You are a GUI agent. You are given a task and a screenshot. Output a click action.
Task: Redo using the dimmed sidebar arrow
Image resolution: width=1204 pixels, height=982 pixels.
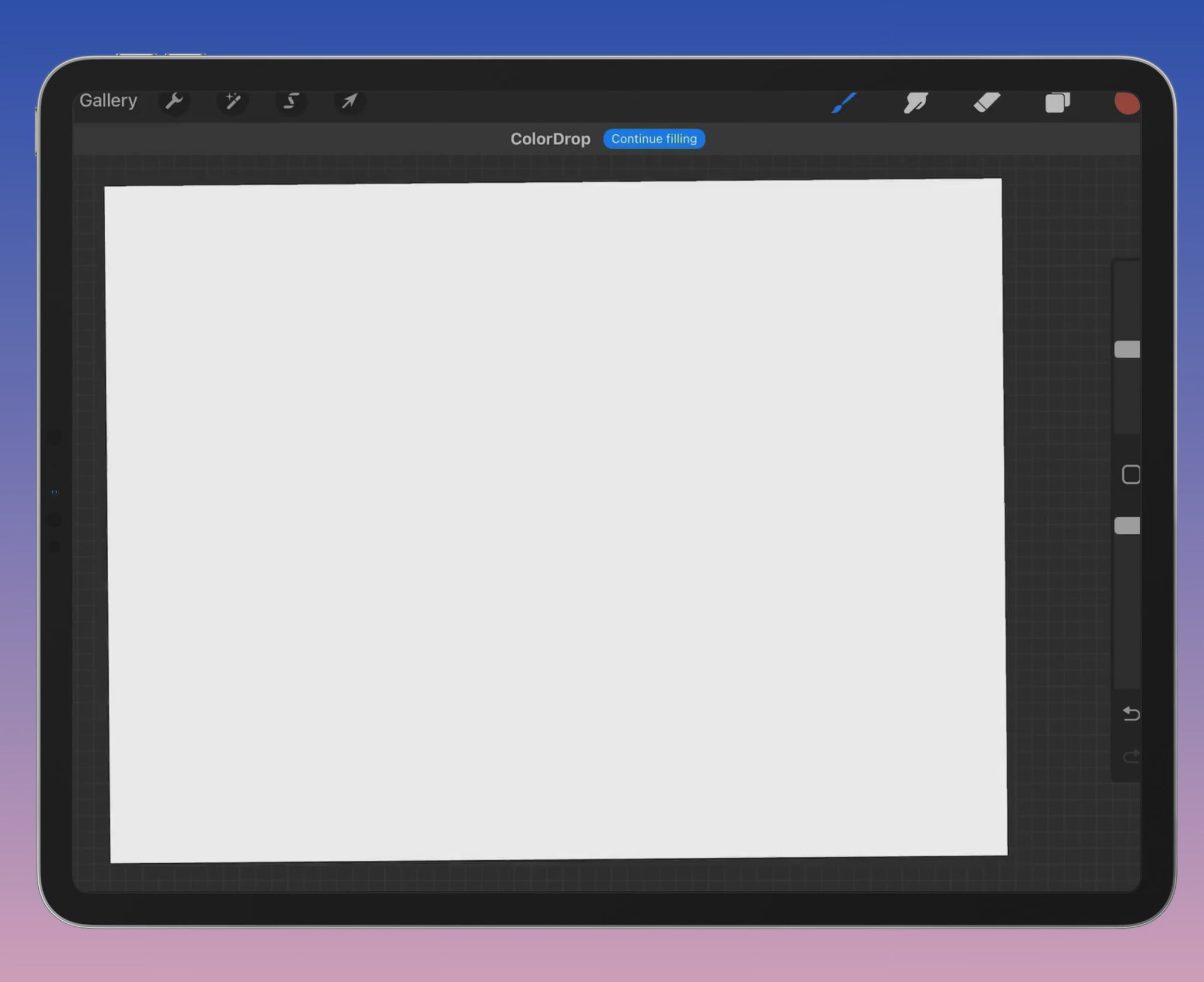(1131, 756)
